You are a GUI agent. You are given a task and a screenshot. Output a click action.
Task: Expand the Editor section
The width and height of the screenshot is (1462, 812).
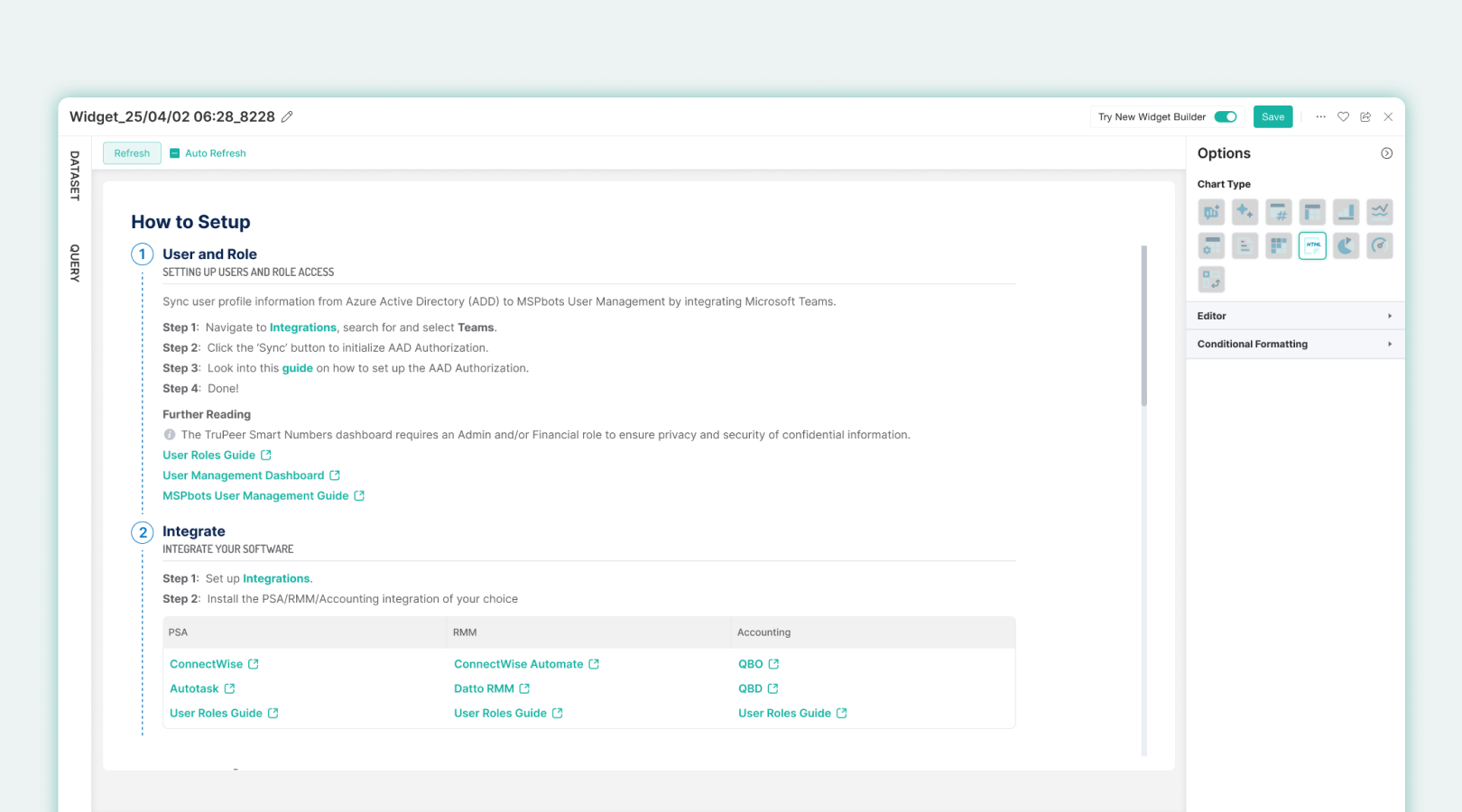pyautogui.click(x=1295, y=316)
